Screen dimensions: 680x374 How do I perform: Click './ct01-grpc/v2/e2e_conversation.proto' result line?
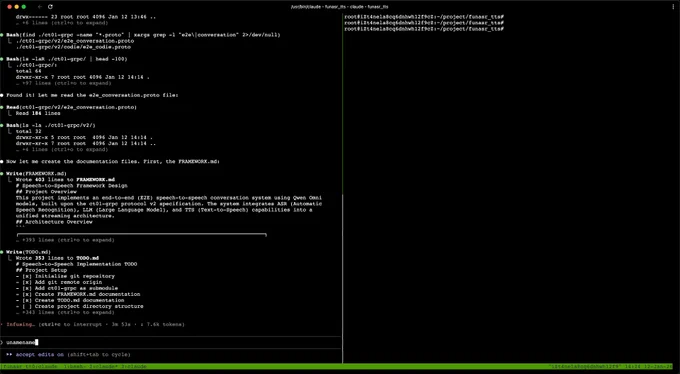click(75, 41)
